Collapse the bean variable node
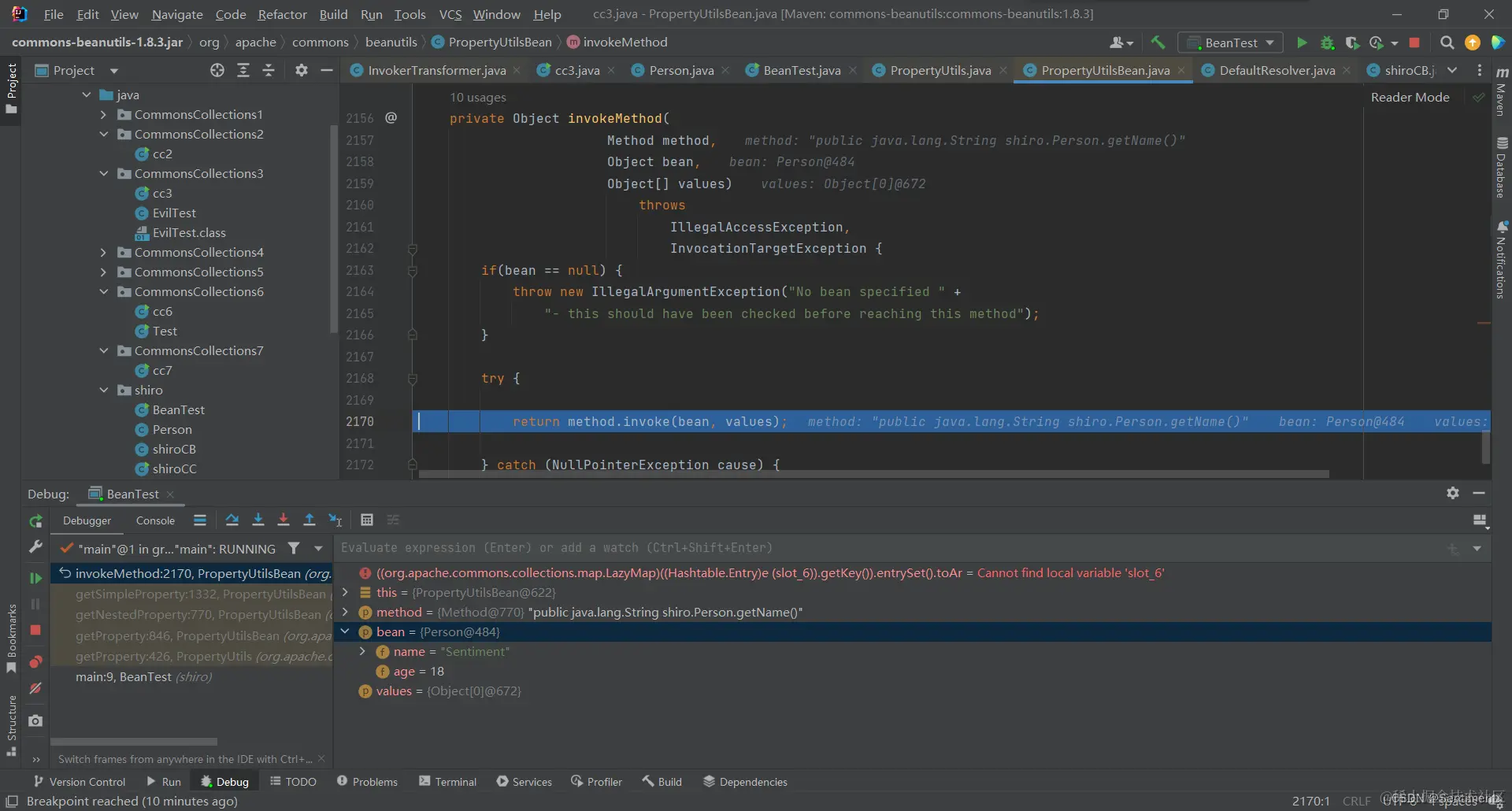1512x811 pixels. click(345, 631)
